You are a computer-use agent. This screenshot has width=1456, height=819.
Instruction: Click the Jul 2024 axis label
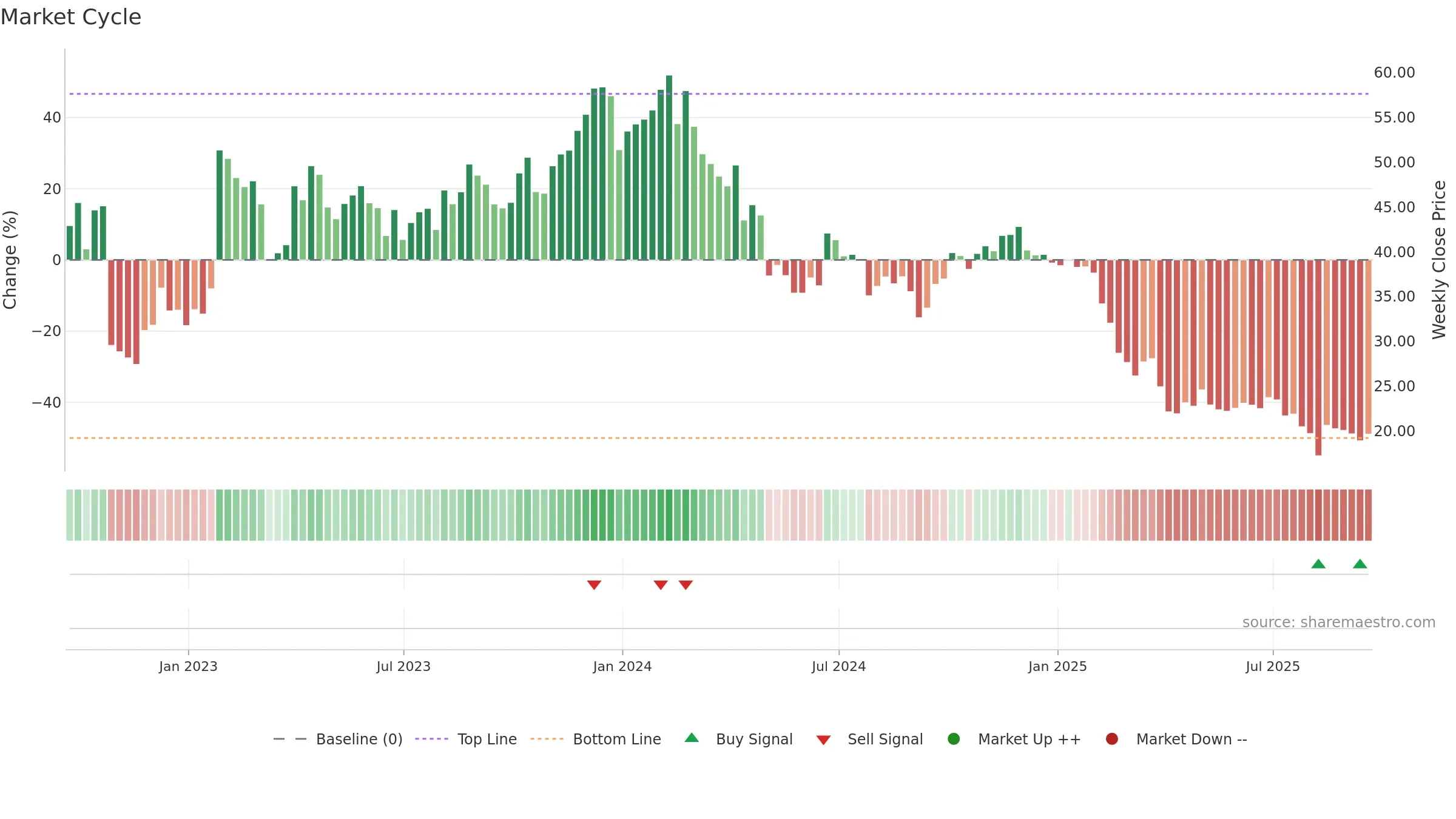tap(839, 667)
